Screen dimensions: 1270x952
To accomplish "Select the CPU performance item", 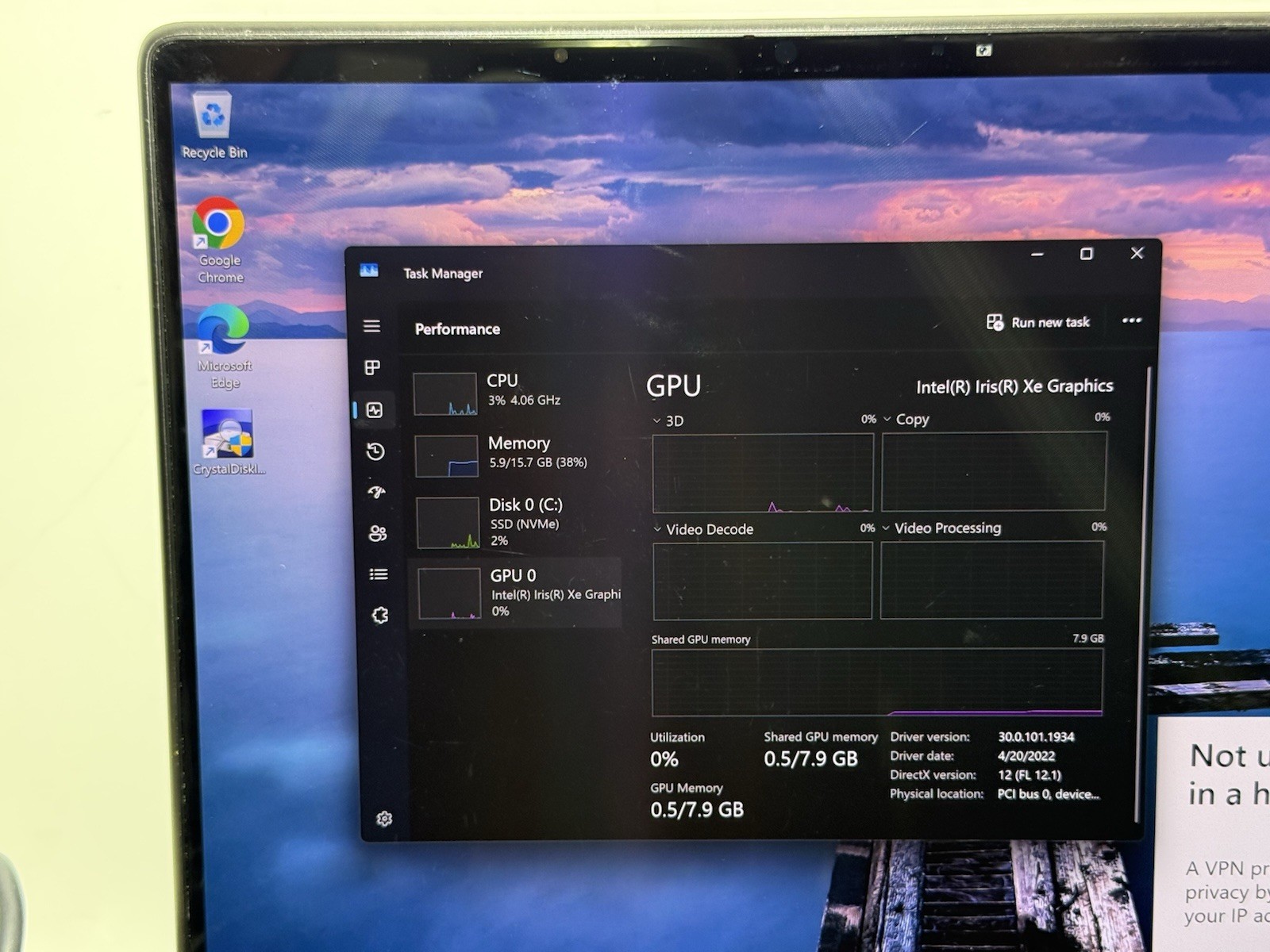I will pos(514,392).
